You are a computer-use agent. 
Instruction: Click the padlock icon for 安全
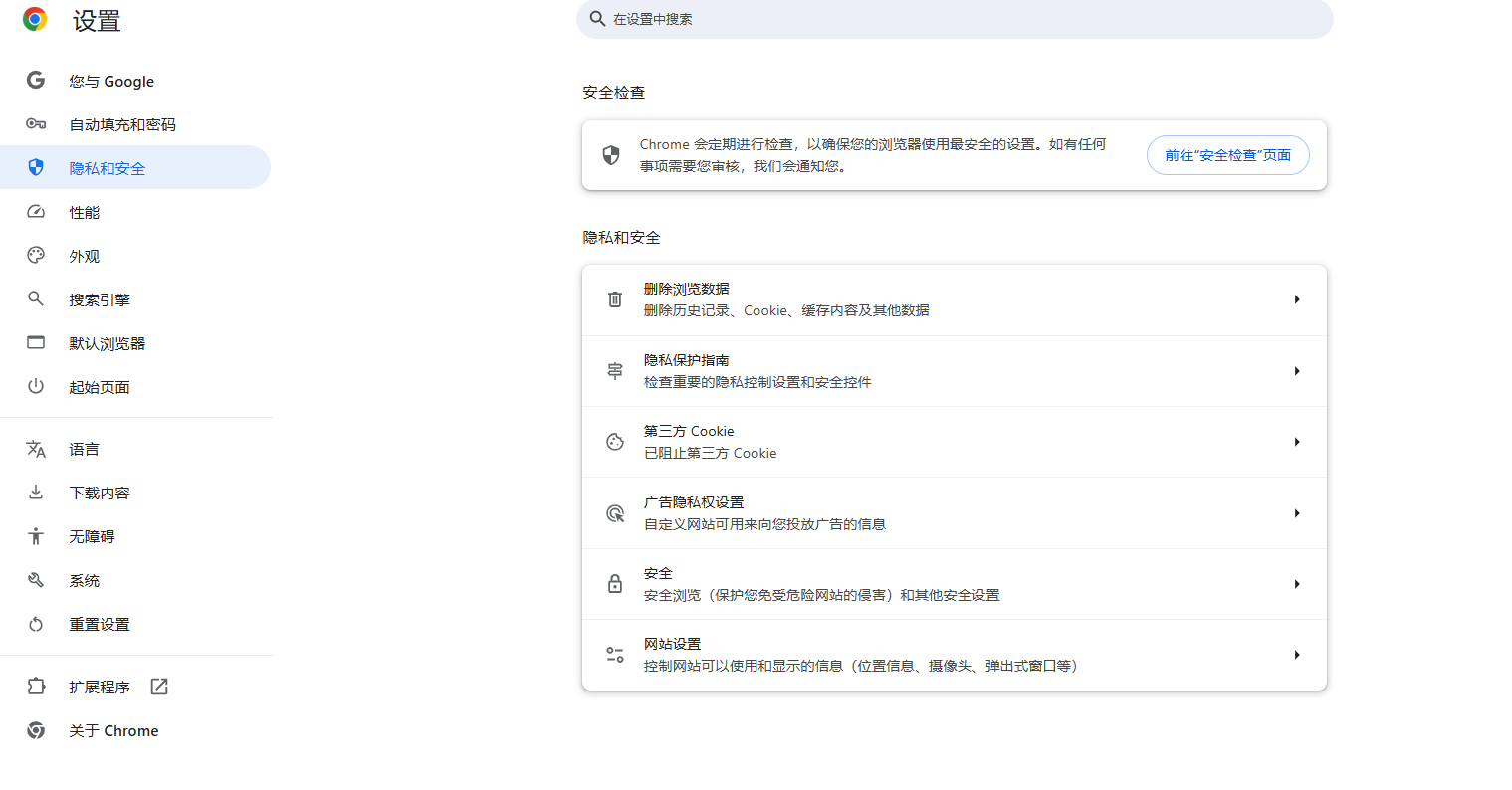click(x=615, y=584)
